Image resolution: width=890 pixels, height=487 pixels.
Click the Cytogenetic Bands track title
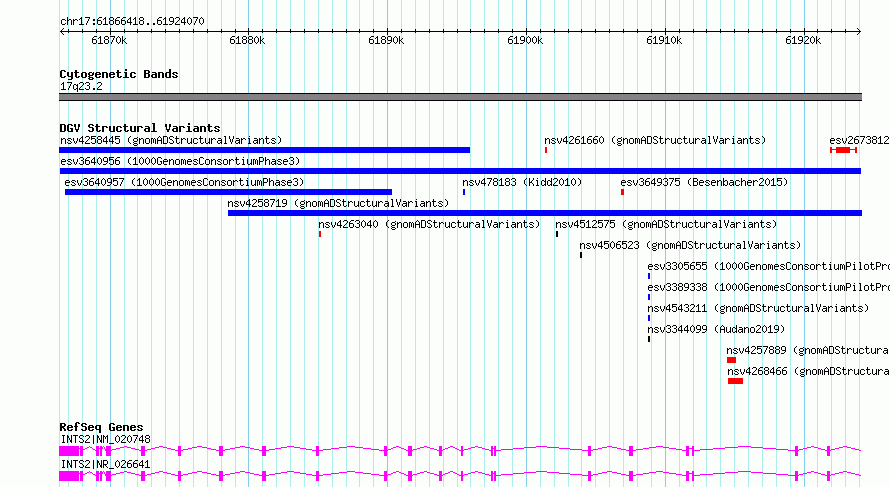119,74
